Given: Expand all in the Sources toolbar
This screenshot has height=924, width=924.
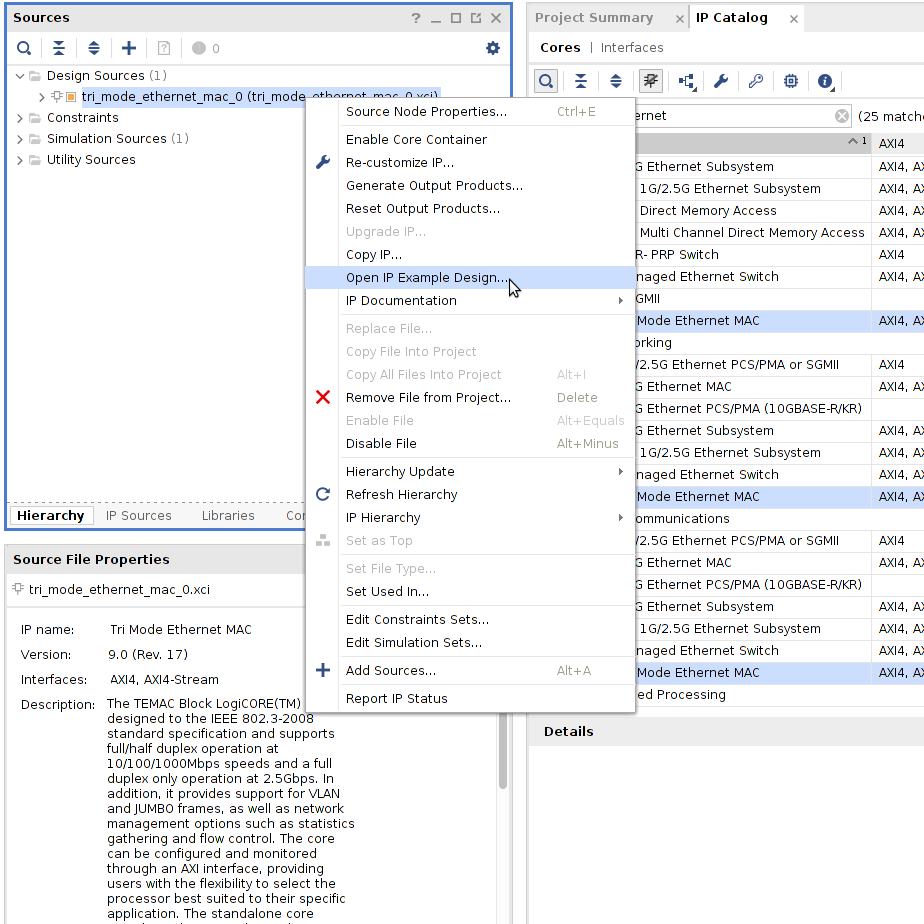Looking at the screenshot, I should point(94,48).
